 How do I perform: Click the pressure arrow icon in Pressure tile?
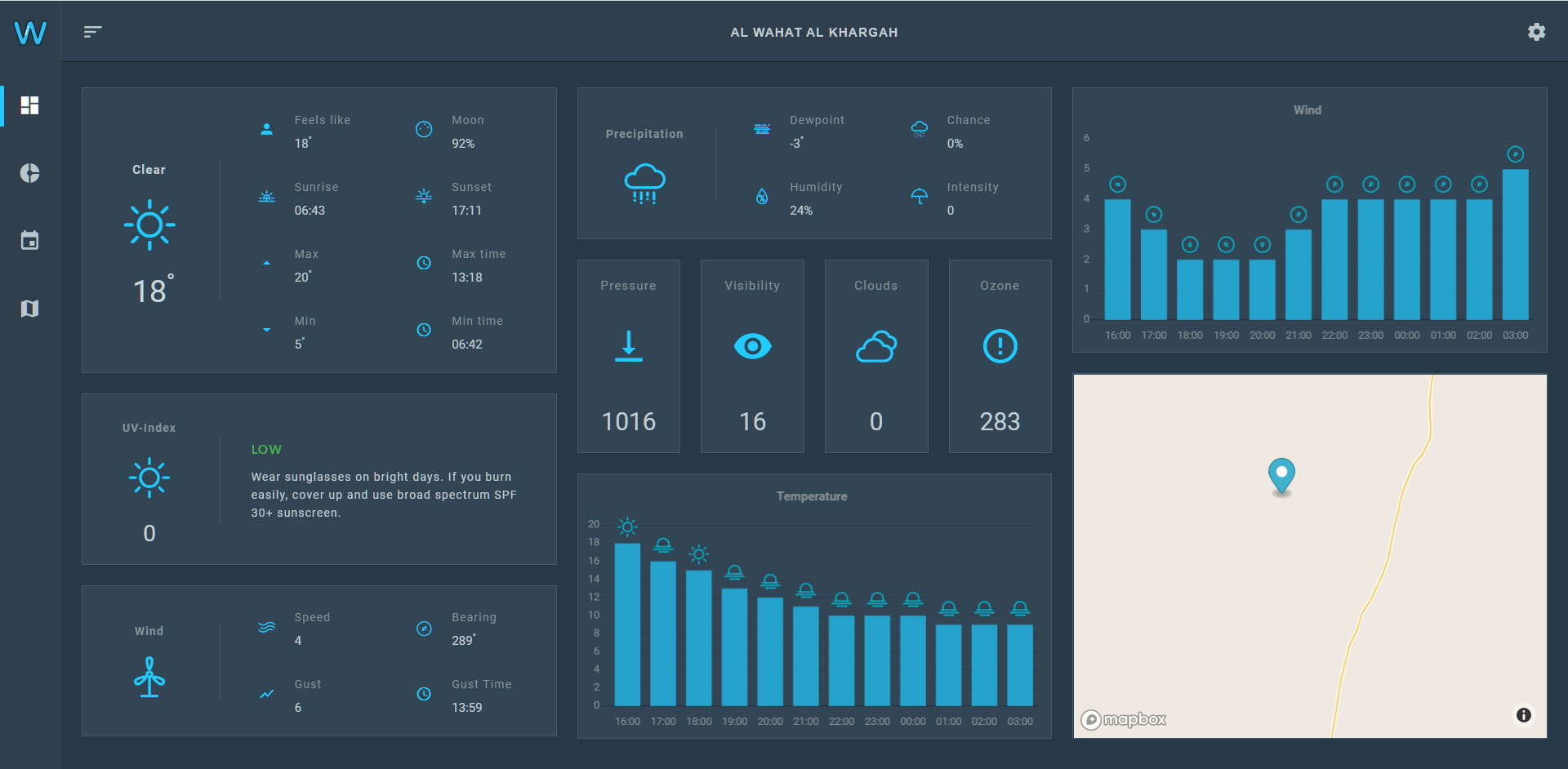[x=628, y=345]
